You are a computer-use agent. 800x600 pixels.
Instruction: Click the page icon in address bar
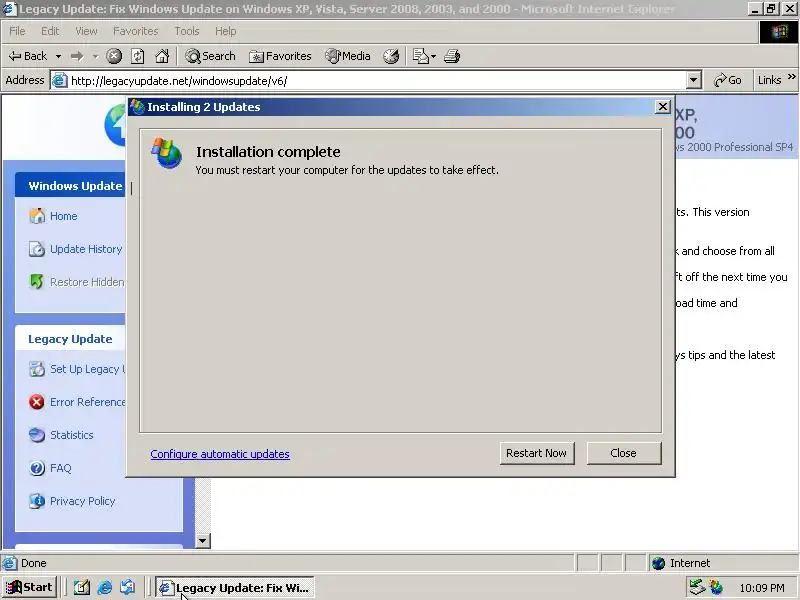pos(60,81)
